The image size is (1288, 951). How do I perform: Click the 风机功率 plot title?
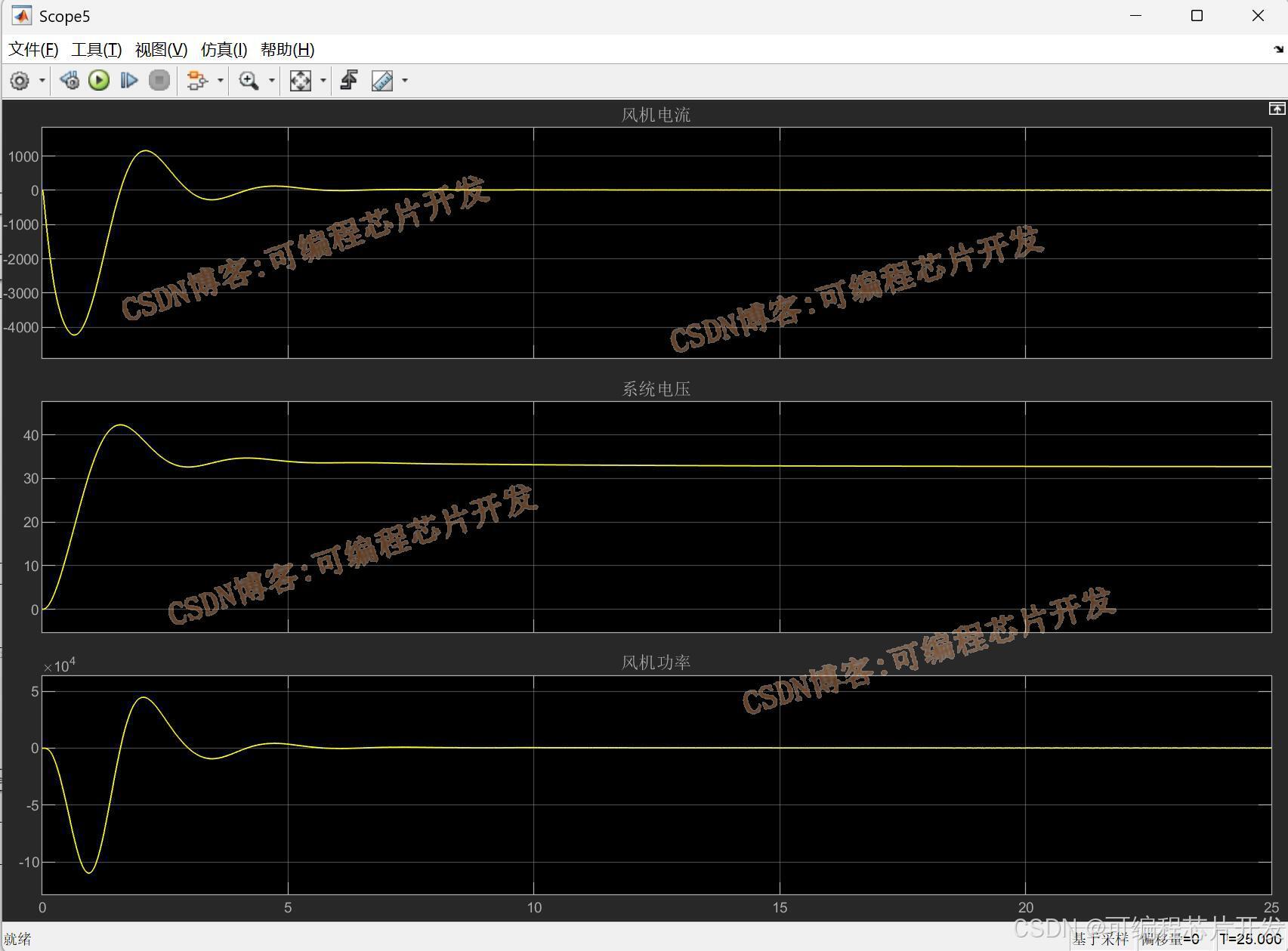coord(656,662)
